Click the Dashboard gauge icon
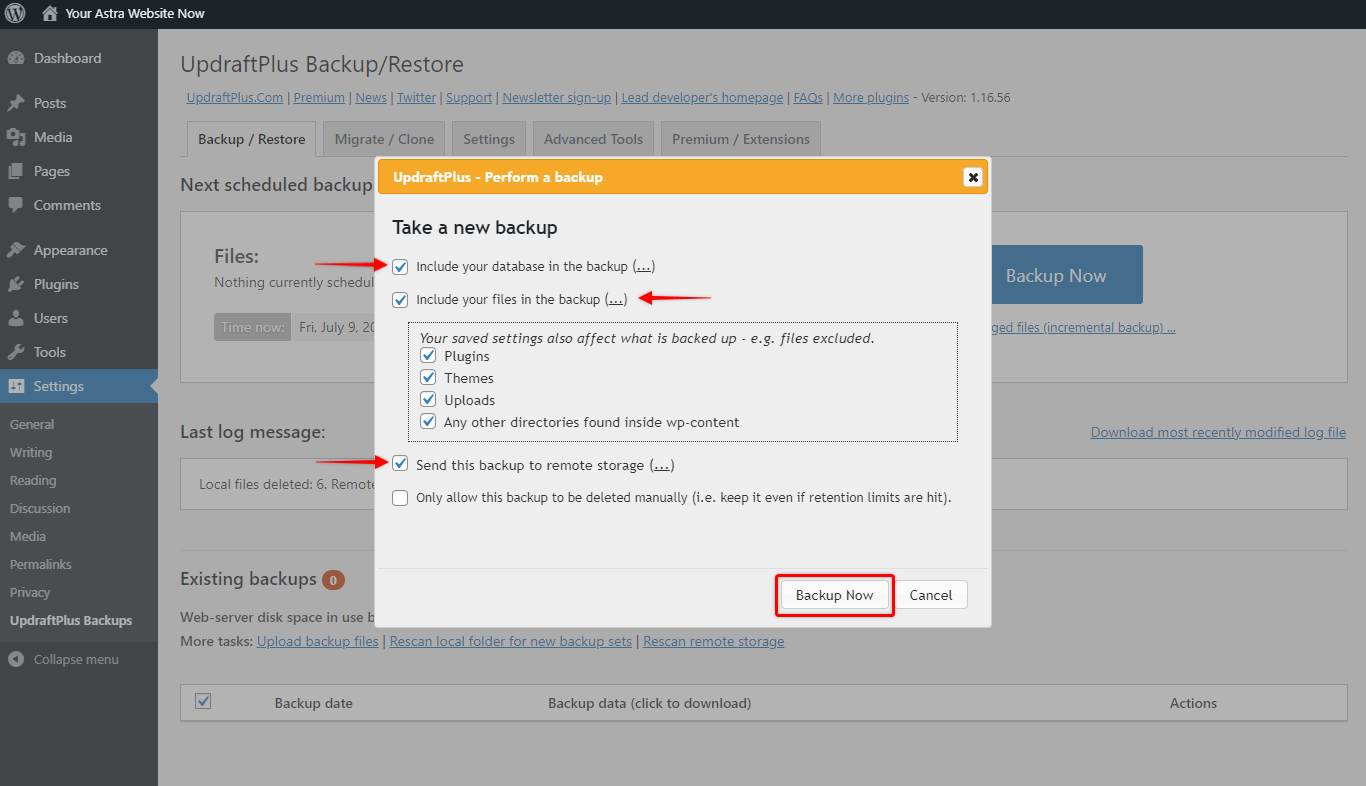This screenshot has width=1366, height=786. [16, 58]
